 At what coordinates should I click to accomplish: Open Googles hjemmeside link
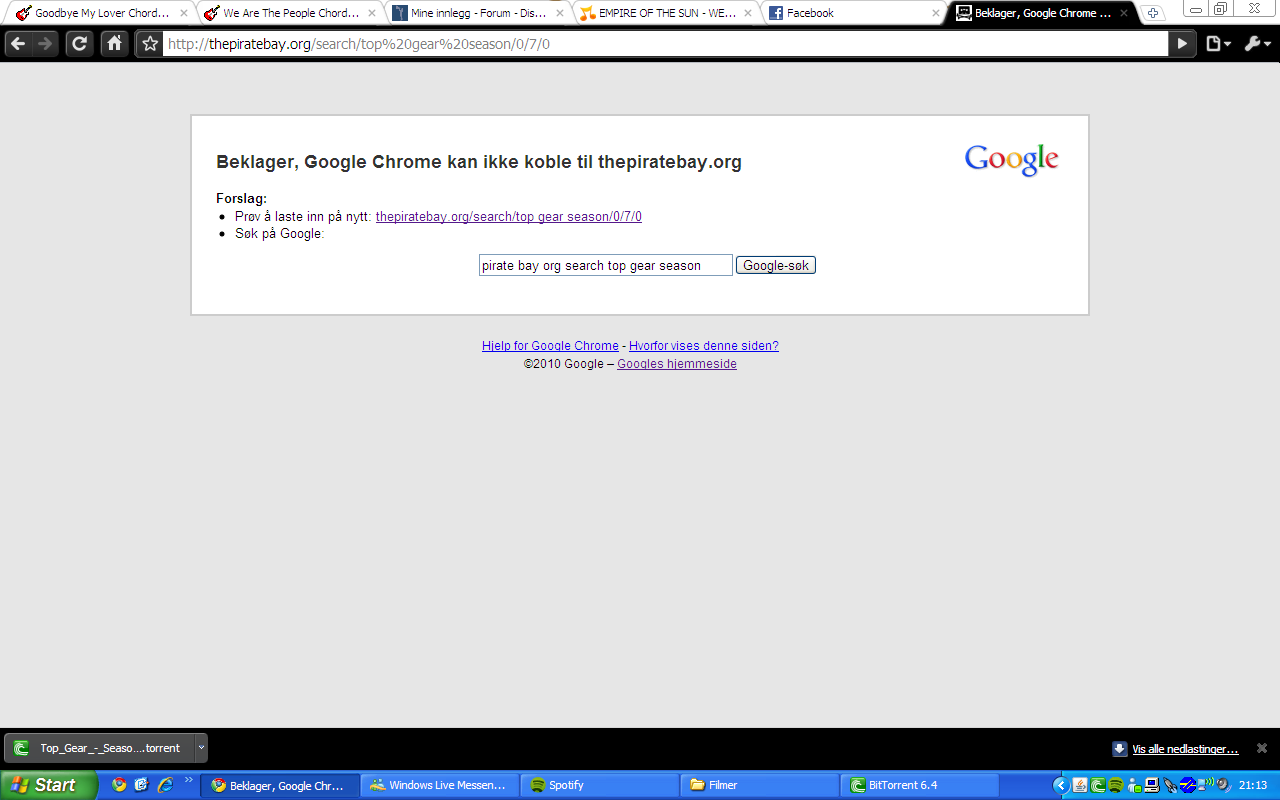(677, 364)
